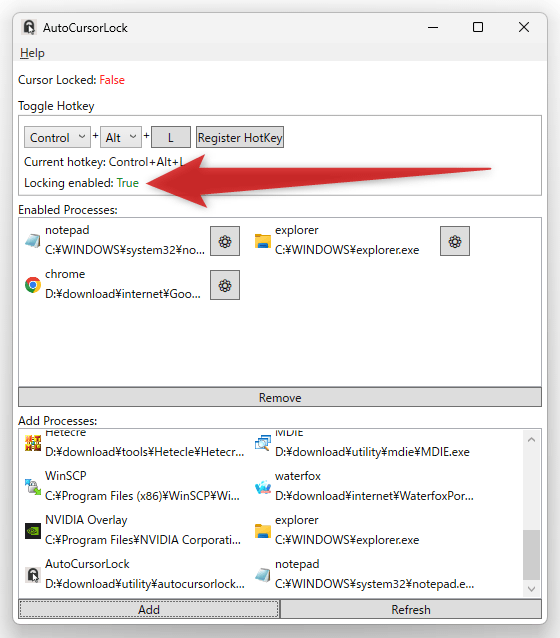Viewport: 560px width, 638px height.
Task: Select chrome icon in Enabled Processes
Action: click(33, 285)
